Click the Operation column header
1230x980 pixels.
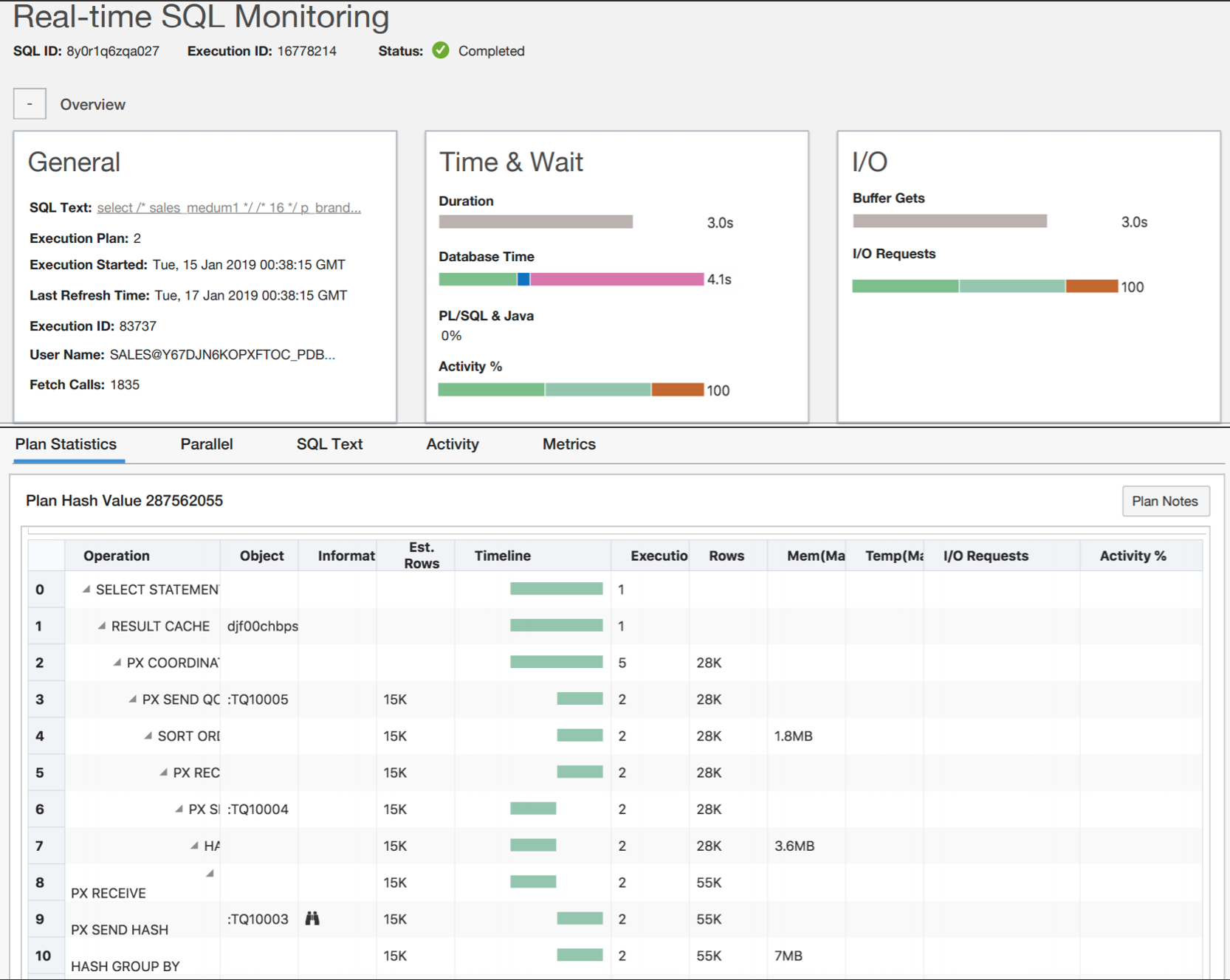coord(116,556)
